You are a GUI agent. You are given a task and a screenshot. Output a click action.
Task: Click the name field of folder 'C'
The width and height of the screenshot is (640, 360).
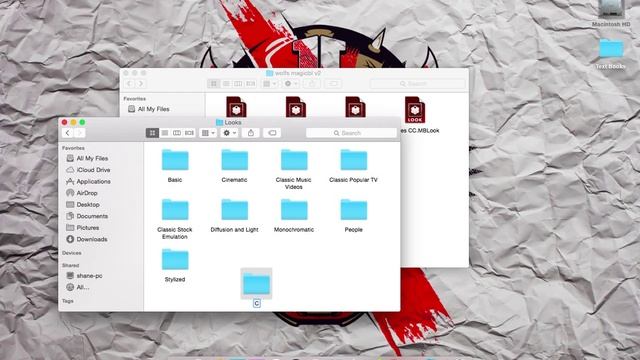click(x=257, y=303)
